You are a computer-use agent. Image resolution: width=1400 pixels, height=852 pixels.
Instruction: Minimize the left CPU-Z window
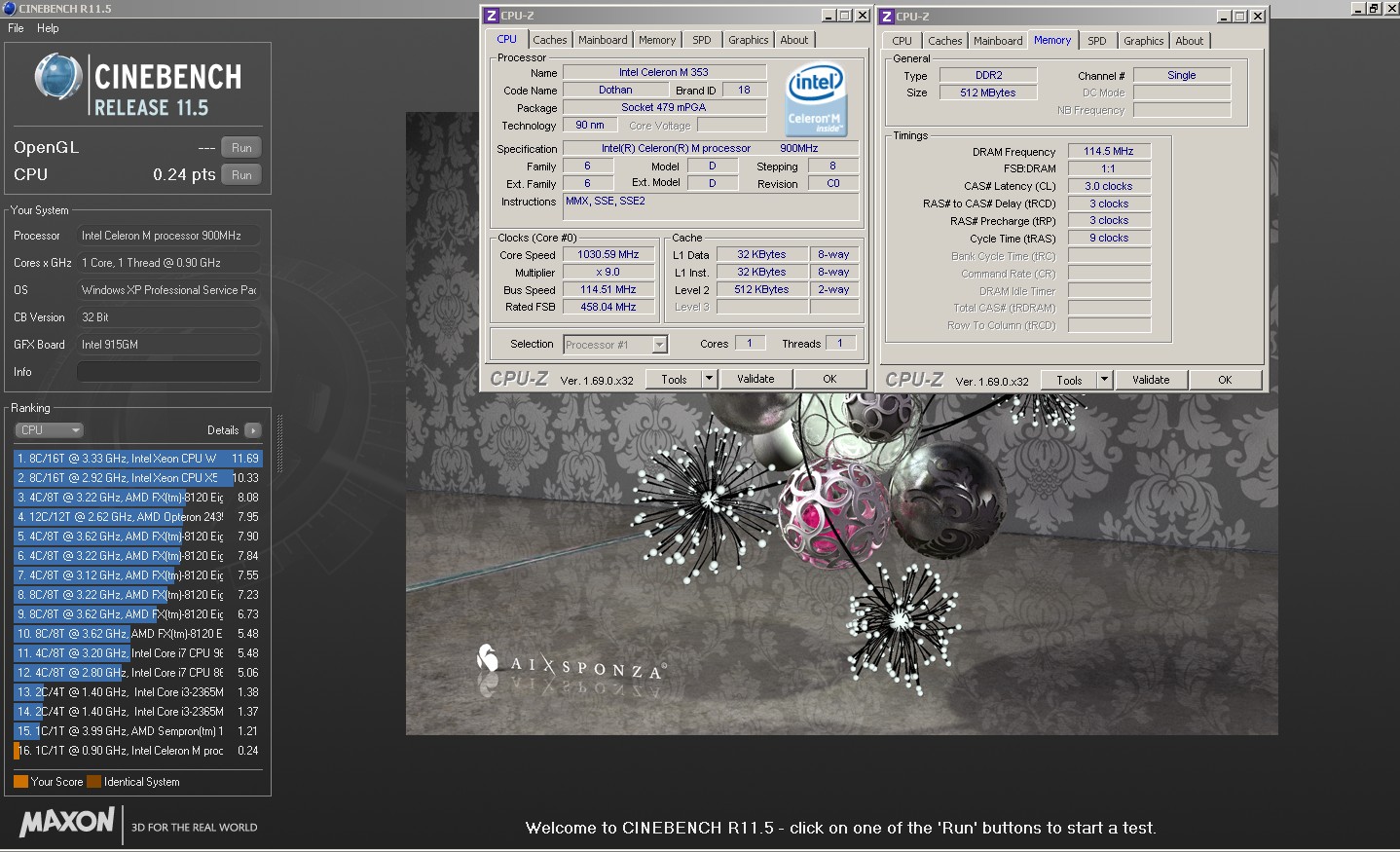828,16
